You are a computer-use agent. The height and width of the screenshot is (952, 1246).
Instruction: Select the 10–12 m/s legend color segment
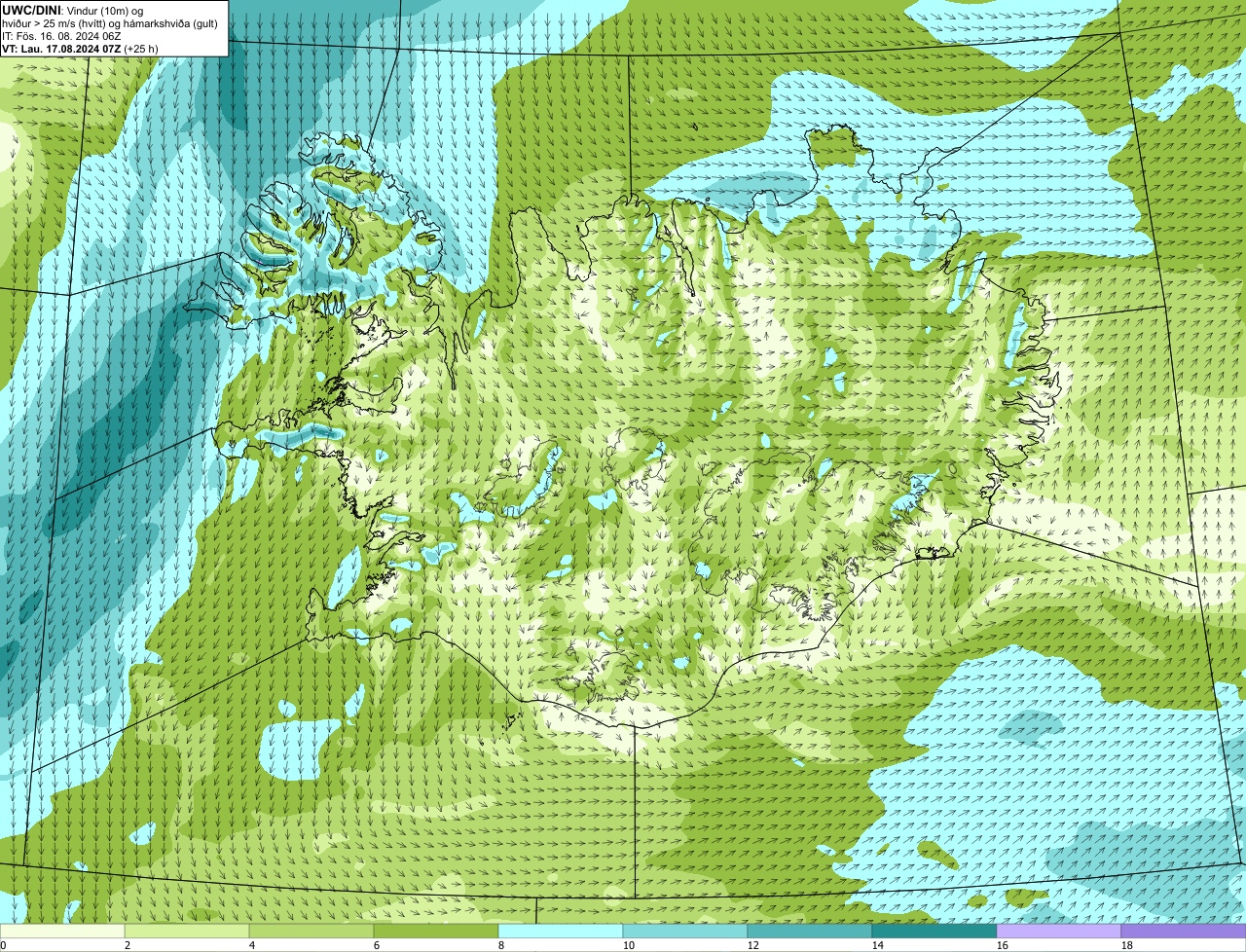pyautogui.click(x=685, y=932)
